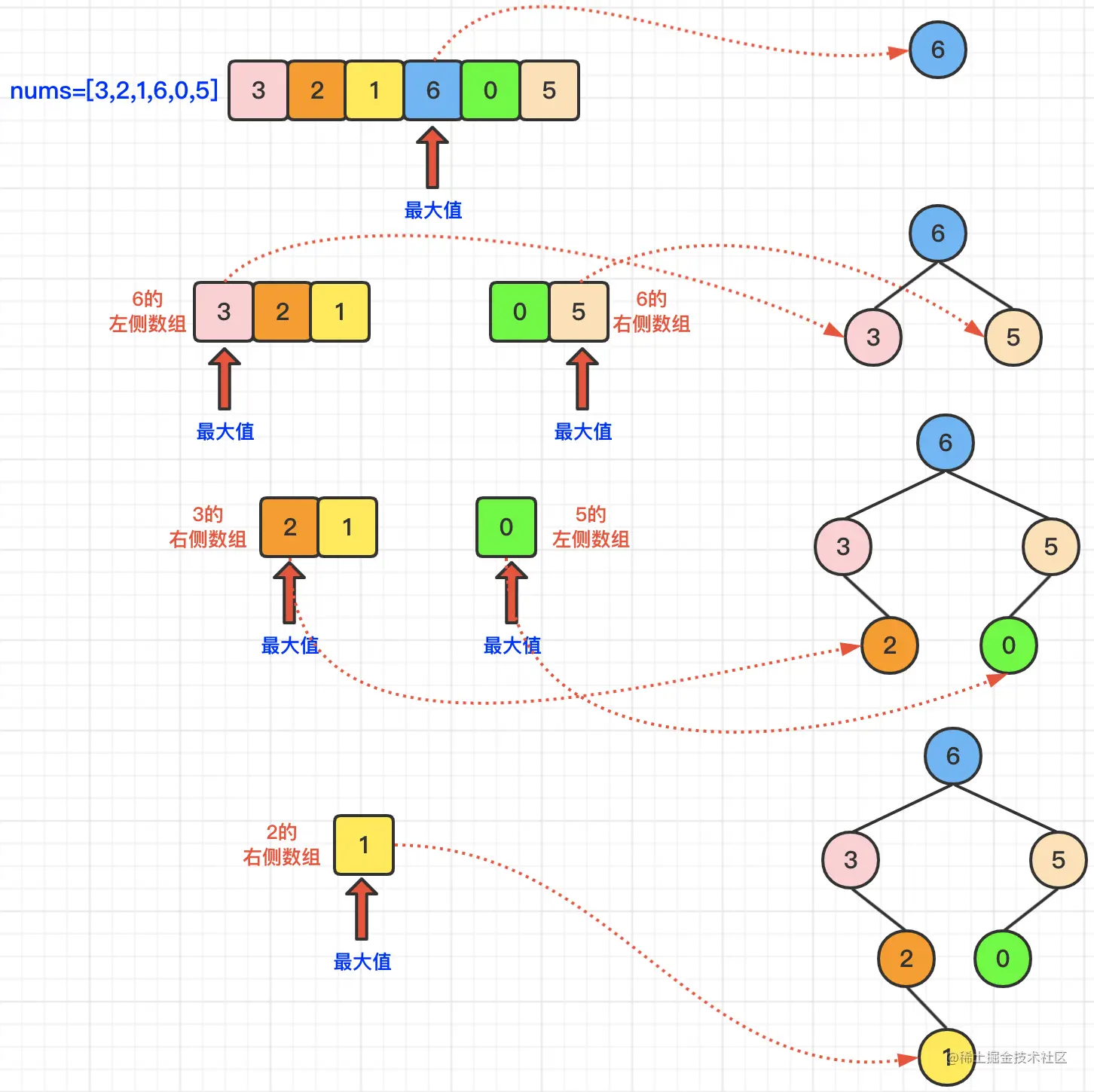Select yellow cell 1 in the [3,2,1] subarray
The image size is (1094, 1092).
pyautogui.click(x=340, y=312)
